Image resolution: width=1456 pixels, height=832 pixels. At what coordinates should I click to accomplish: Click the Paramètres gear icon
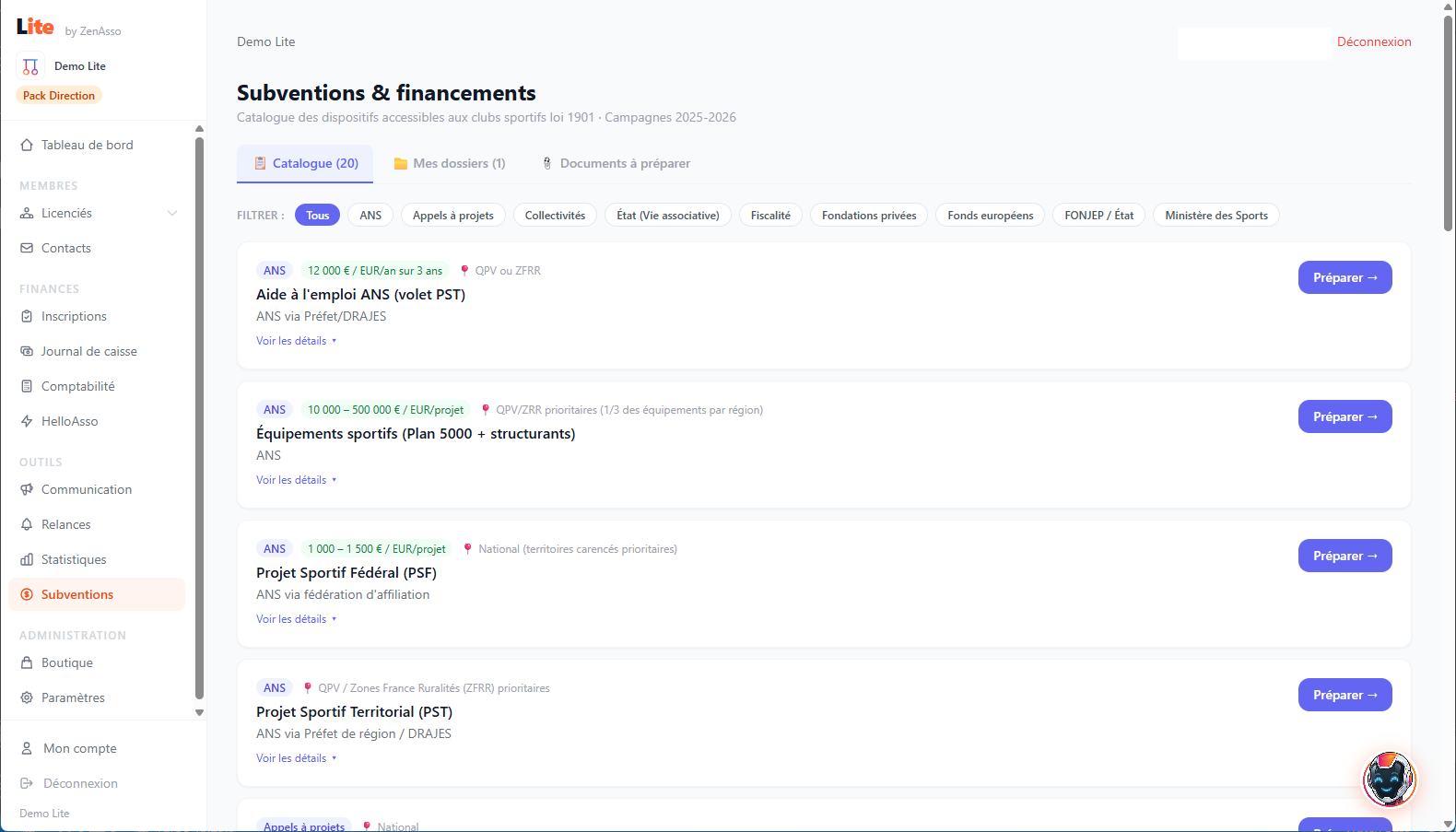click(27, 697)
